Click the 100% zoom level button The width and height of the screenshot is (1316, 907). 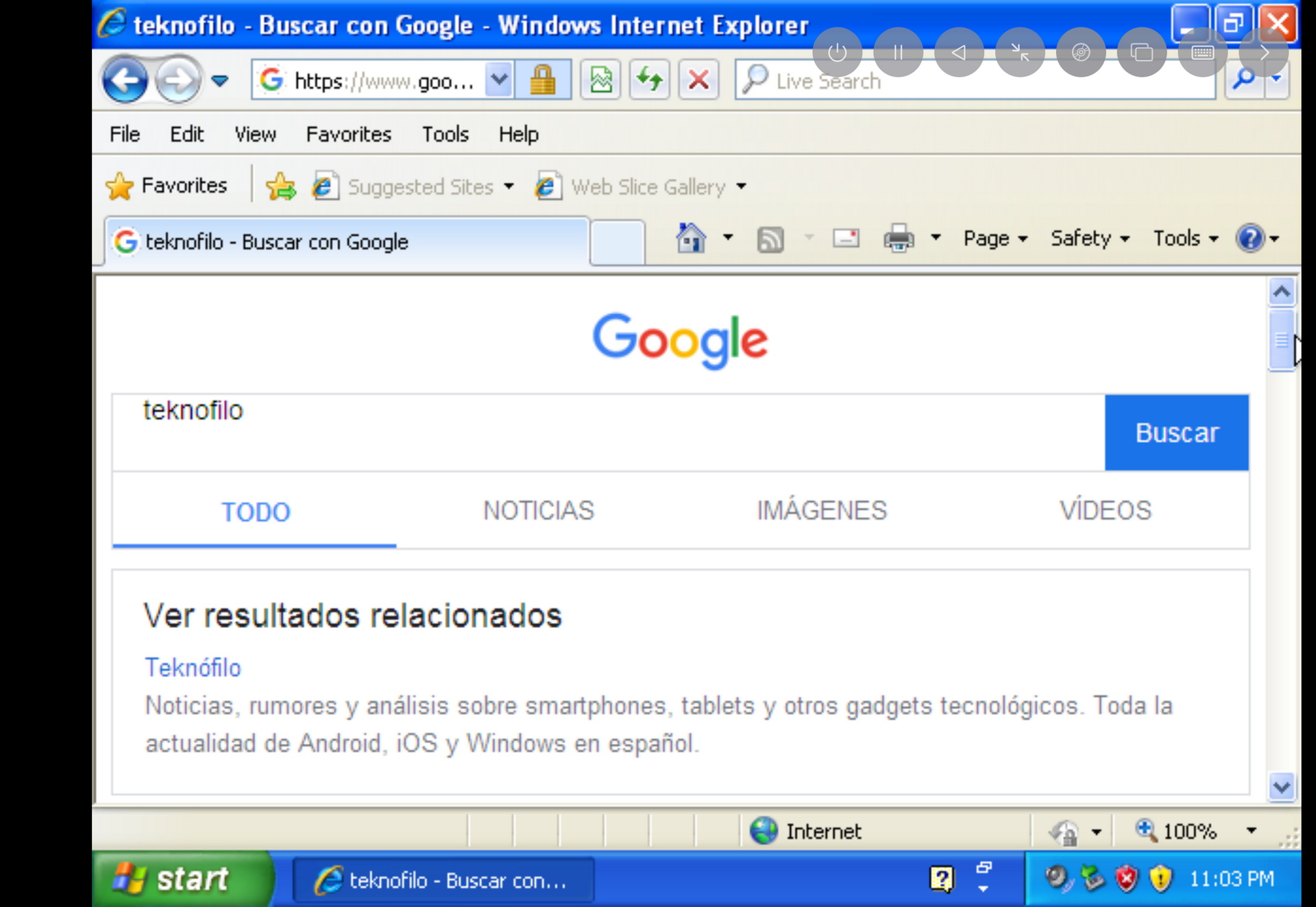point(1176,831)
